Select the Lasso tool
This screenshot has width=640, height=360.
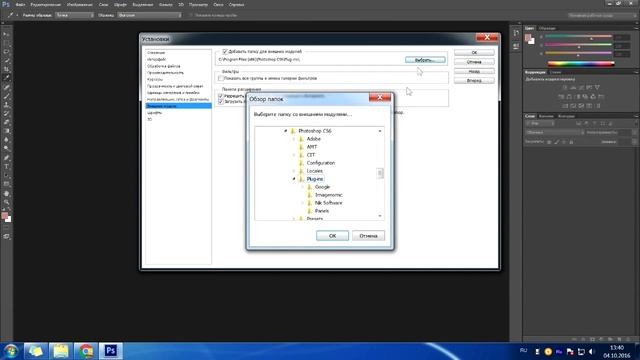click(x=6, y=52)
